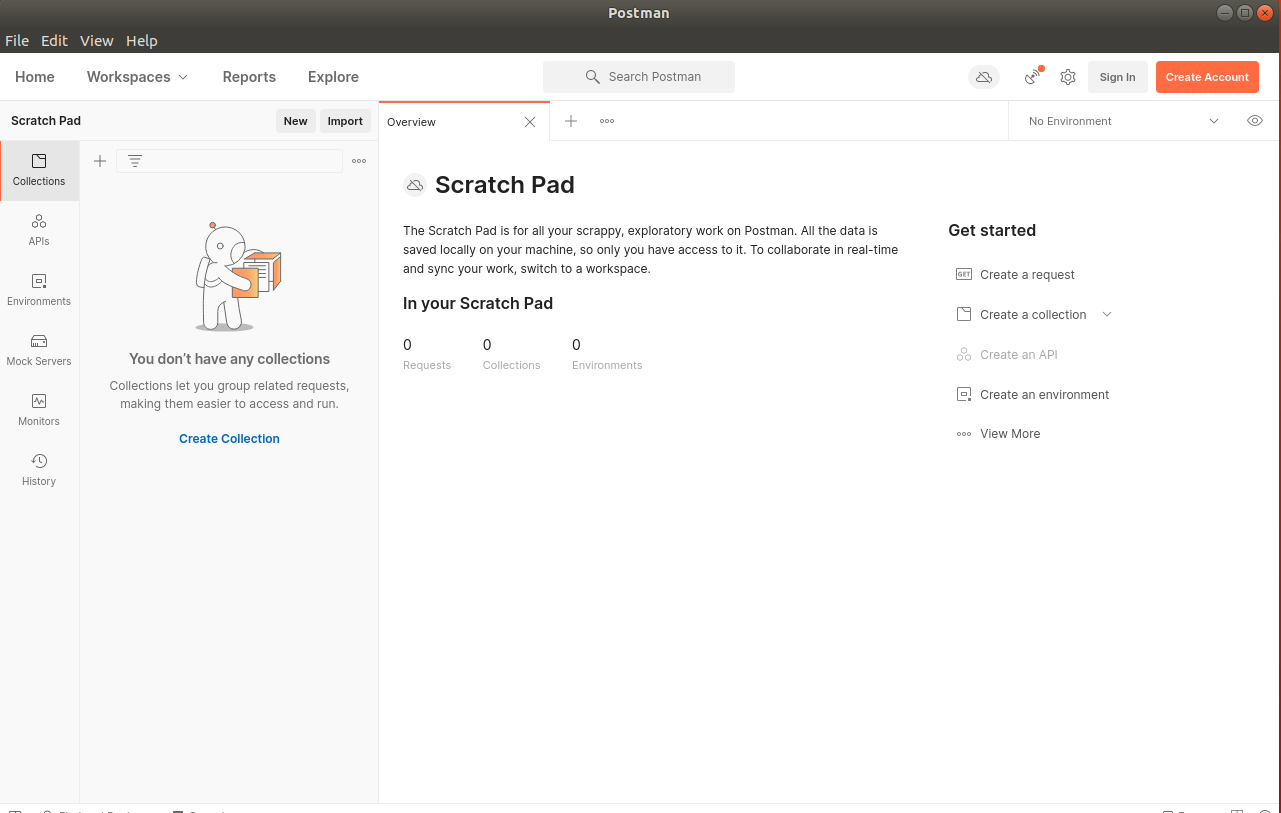Open the Help menu
Viewport: 1281px width, 813px height.
coord(142,41)
